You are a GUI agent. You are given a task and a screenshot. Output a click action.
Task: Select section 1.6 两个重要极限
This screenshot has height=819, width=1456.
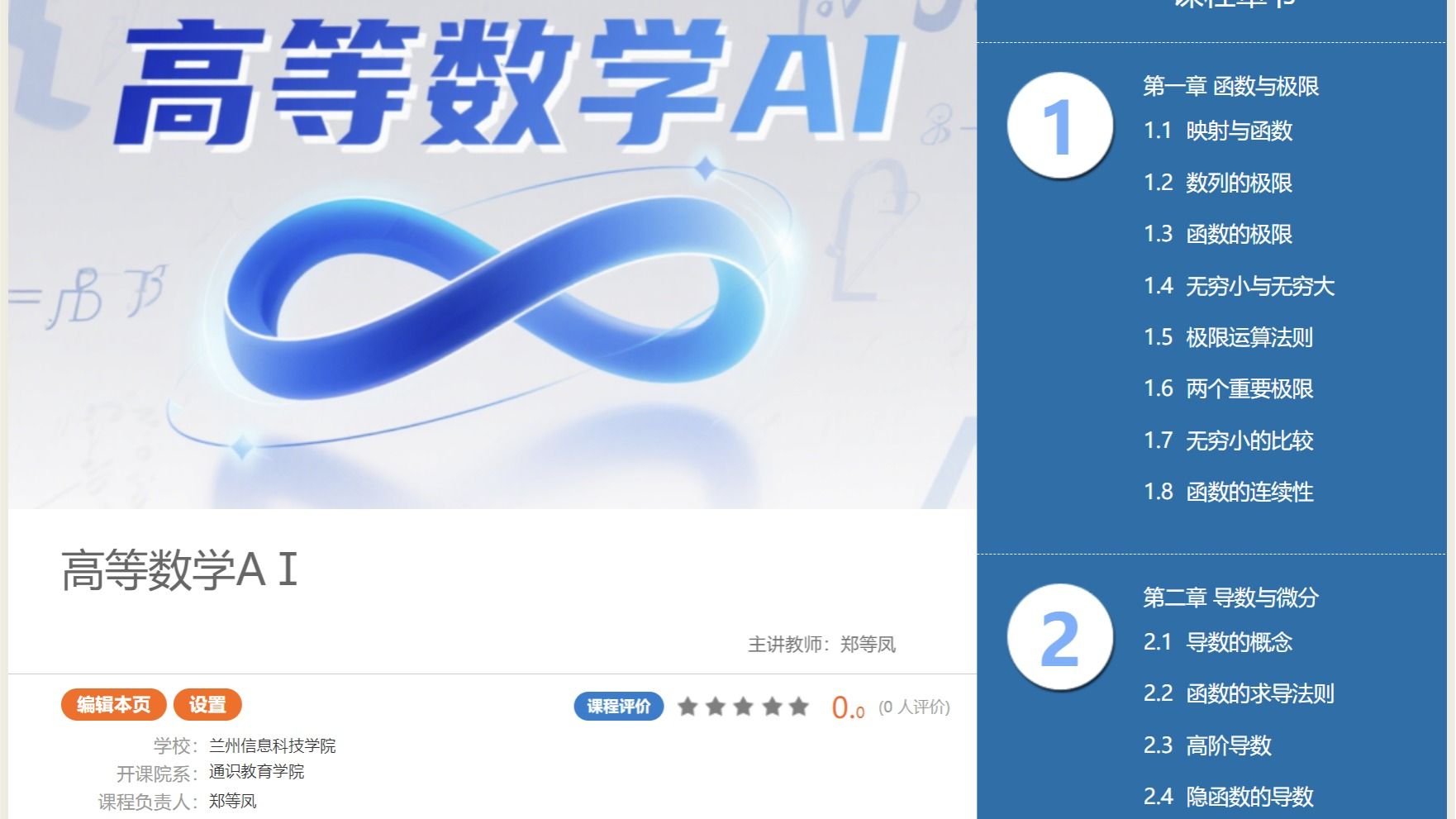[x=1229, y=388]
